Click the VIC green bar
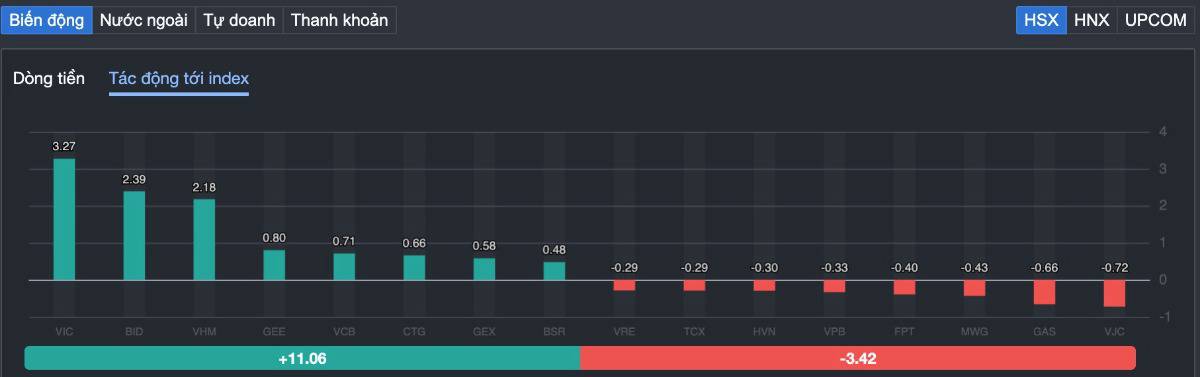Viewport: 1200px width, 377px height. point(64,220)
